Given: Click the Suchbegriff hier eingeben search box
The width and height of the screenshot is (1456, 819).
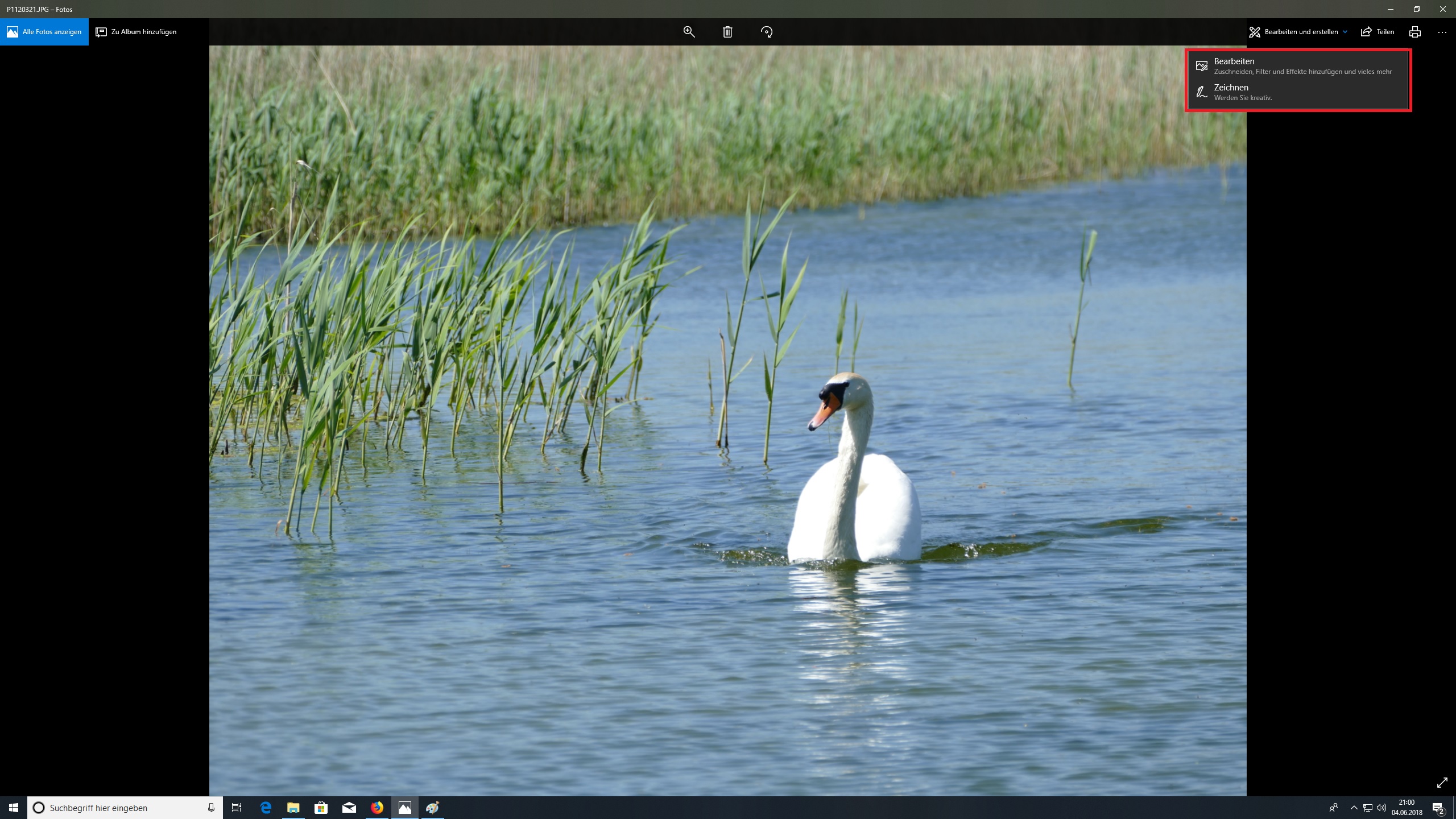Looking at the screenshot, I should (x=119, y=808).
